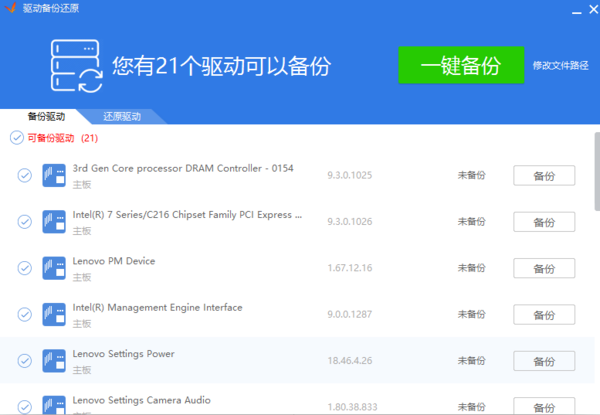This screenshot has height=415, width=600.
Task: Open the 修改文件路径 link
Action: click(x=561, y=65)
